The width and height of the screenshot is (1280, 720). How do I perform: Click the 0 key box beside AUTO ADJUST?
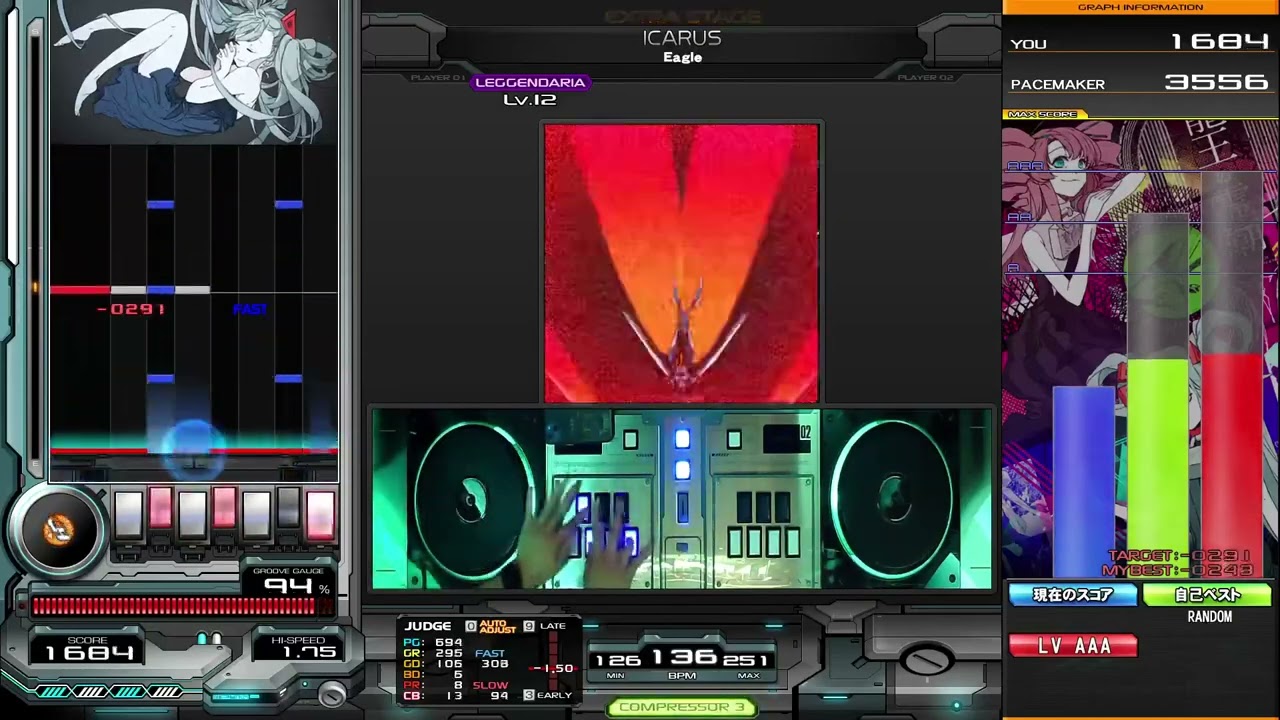tap(471, 626)
